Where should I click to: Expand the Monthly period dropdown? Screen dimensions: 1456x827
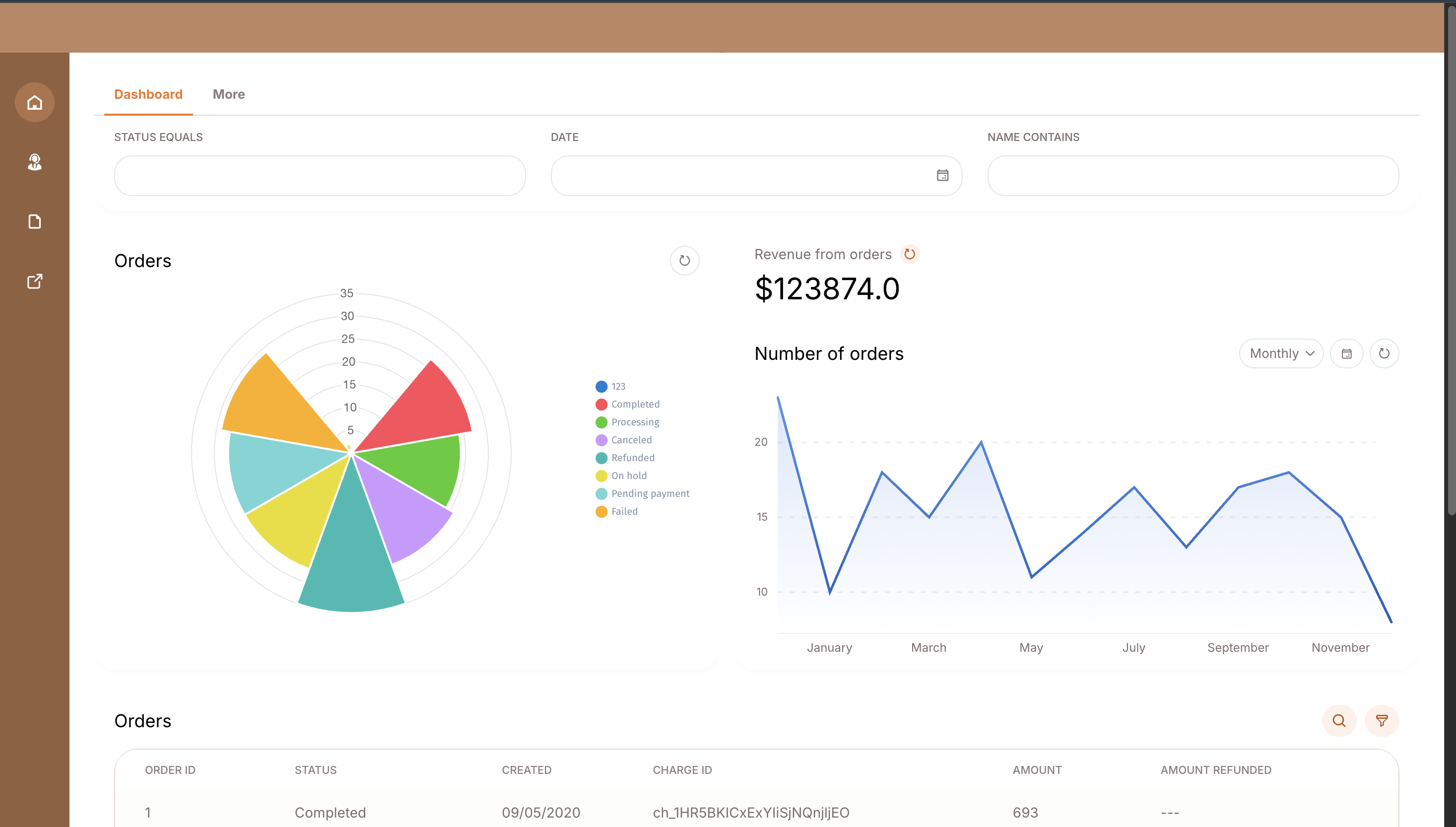click(1281, 354)
